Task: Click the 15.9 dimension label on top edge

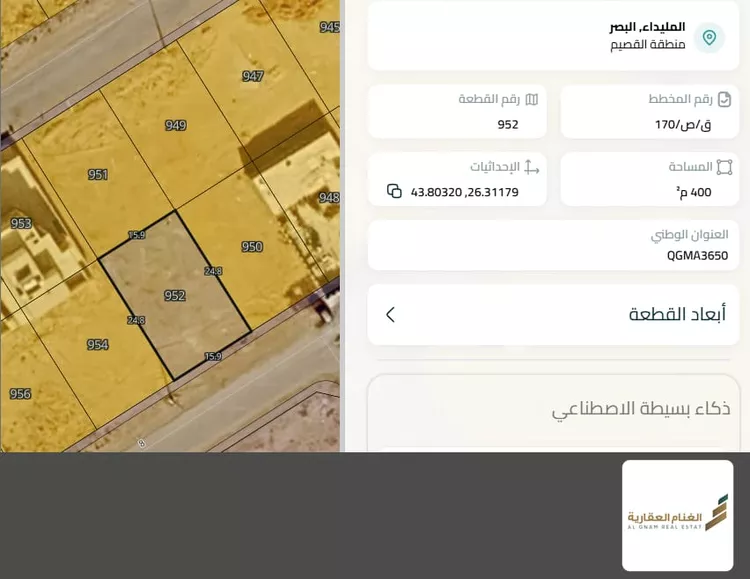Action: point(137,235)
